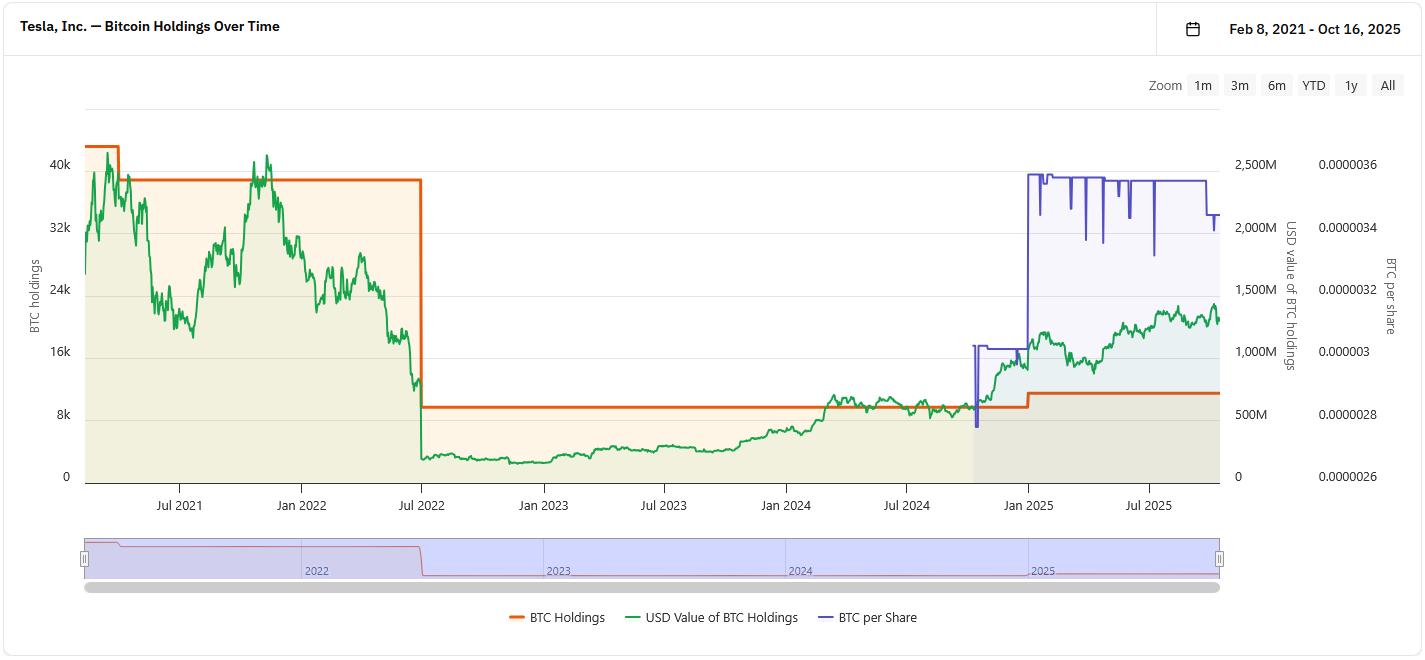The height and width of the screenshot is (660, 1425).
Task: Show All time range
Action: pyautogui.click(x=1388, y=86)
